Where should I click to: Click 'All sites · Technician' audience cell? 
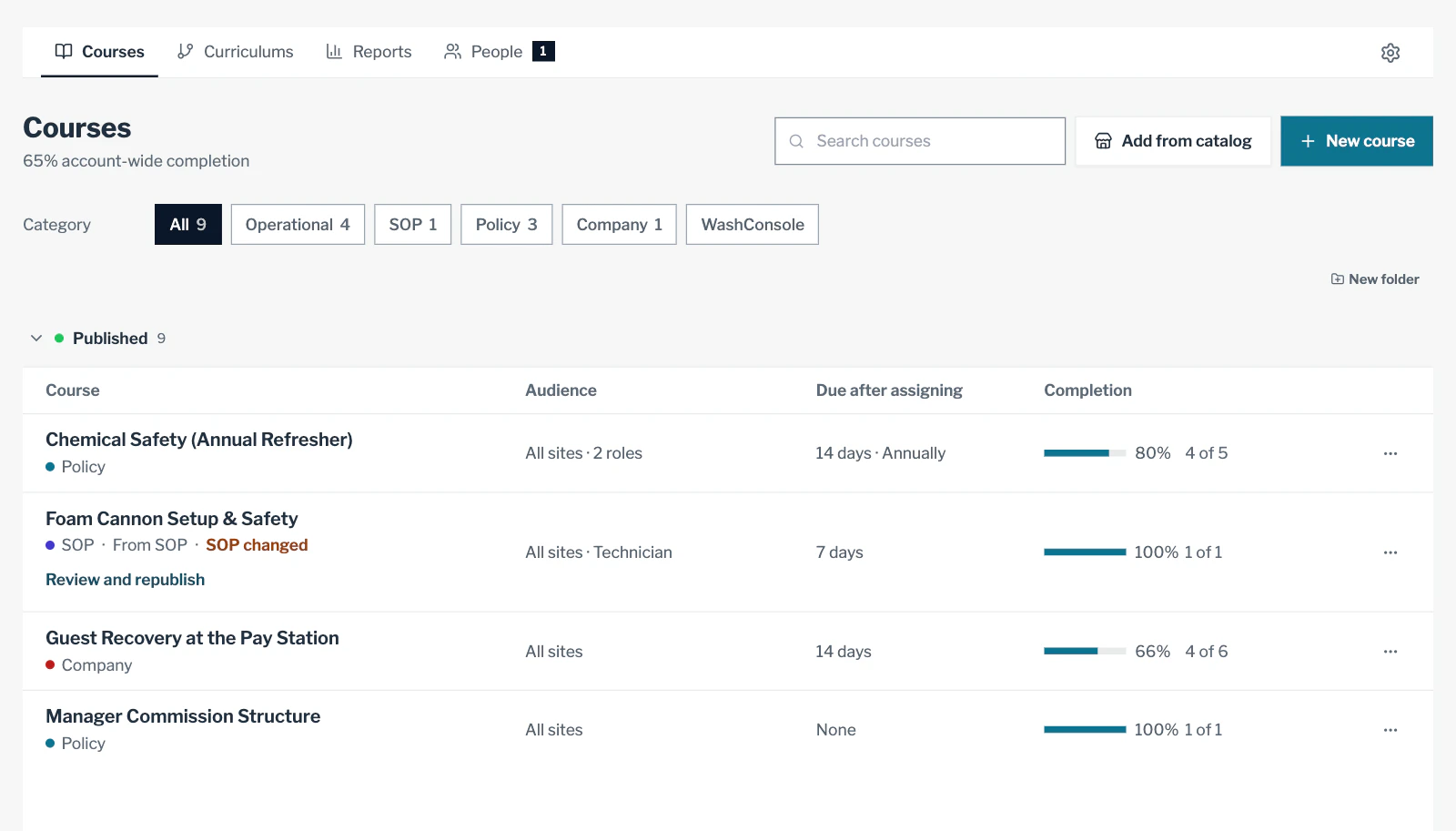(599, 552)
